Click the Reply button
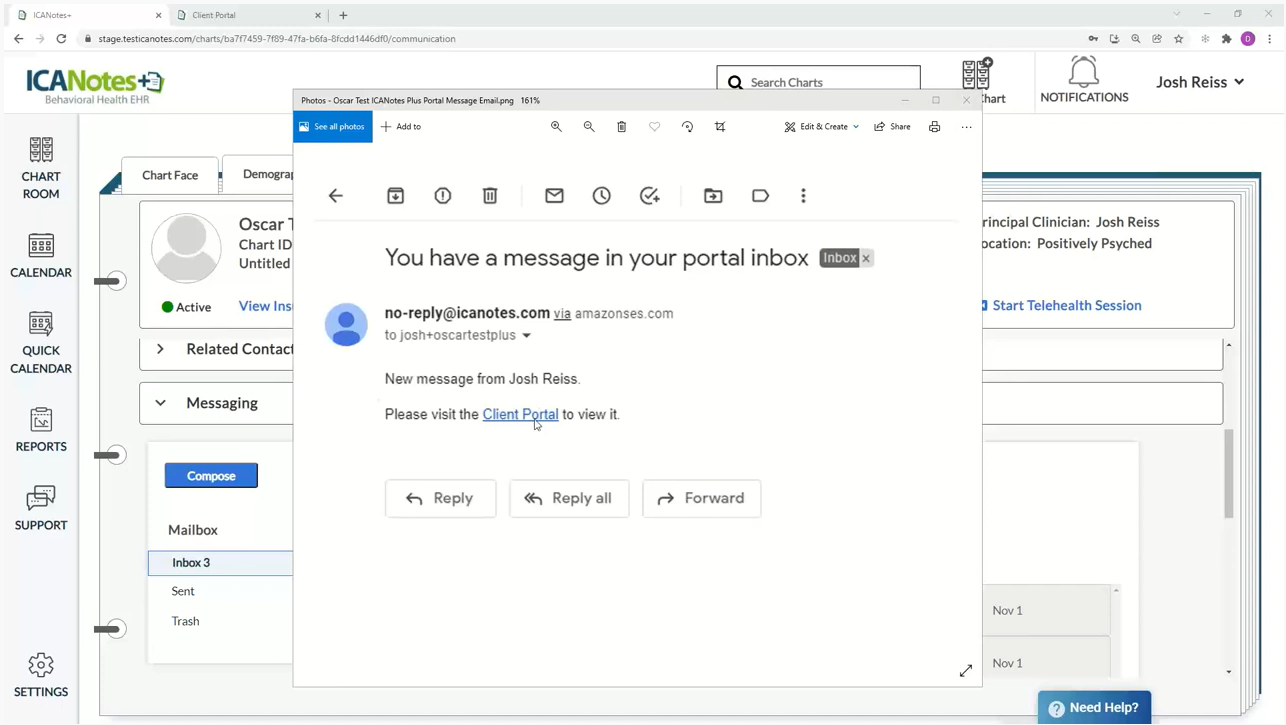Screen dimensions: 1286x725 pos(440,498)
